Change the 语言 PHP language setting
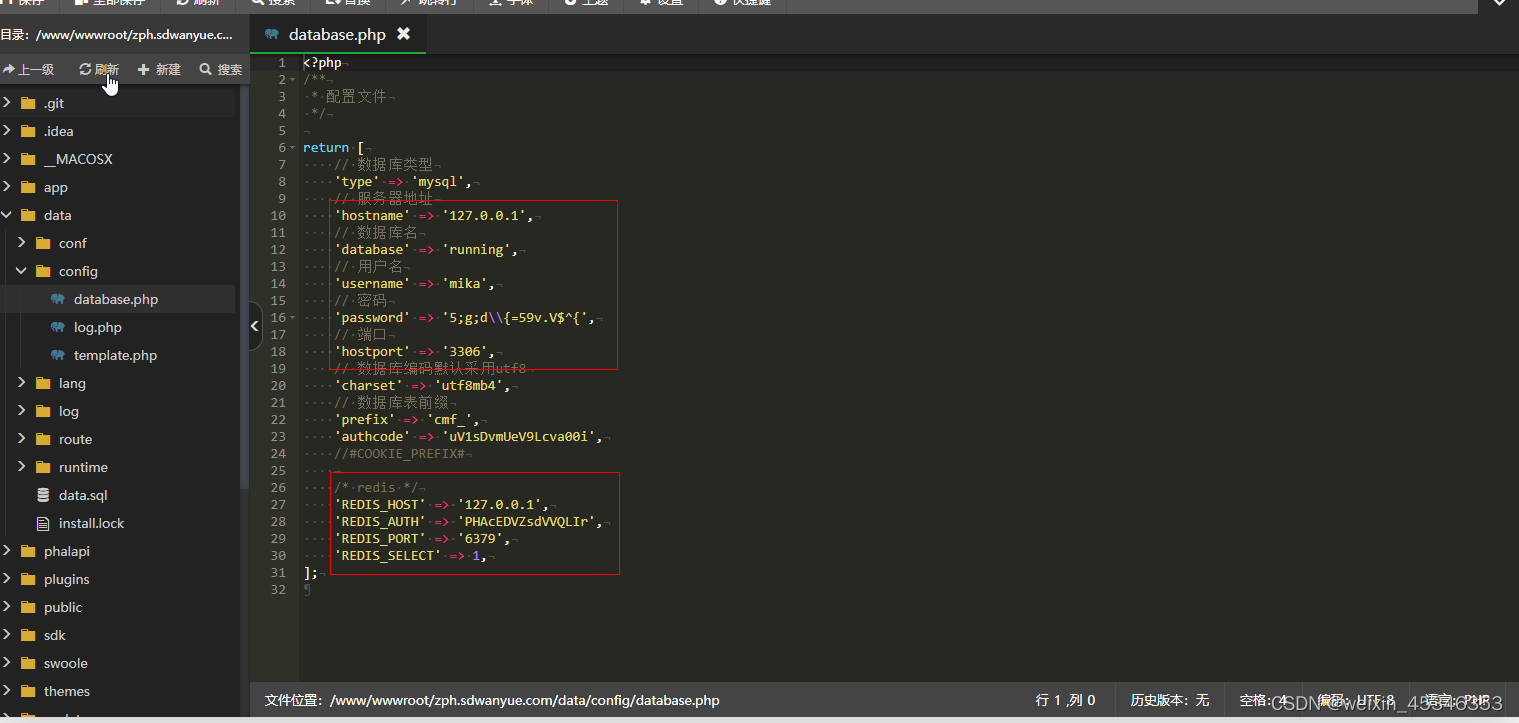This screenshot has width=1519, height=723. [x=1457, y=700]
